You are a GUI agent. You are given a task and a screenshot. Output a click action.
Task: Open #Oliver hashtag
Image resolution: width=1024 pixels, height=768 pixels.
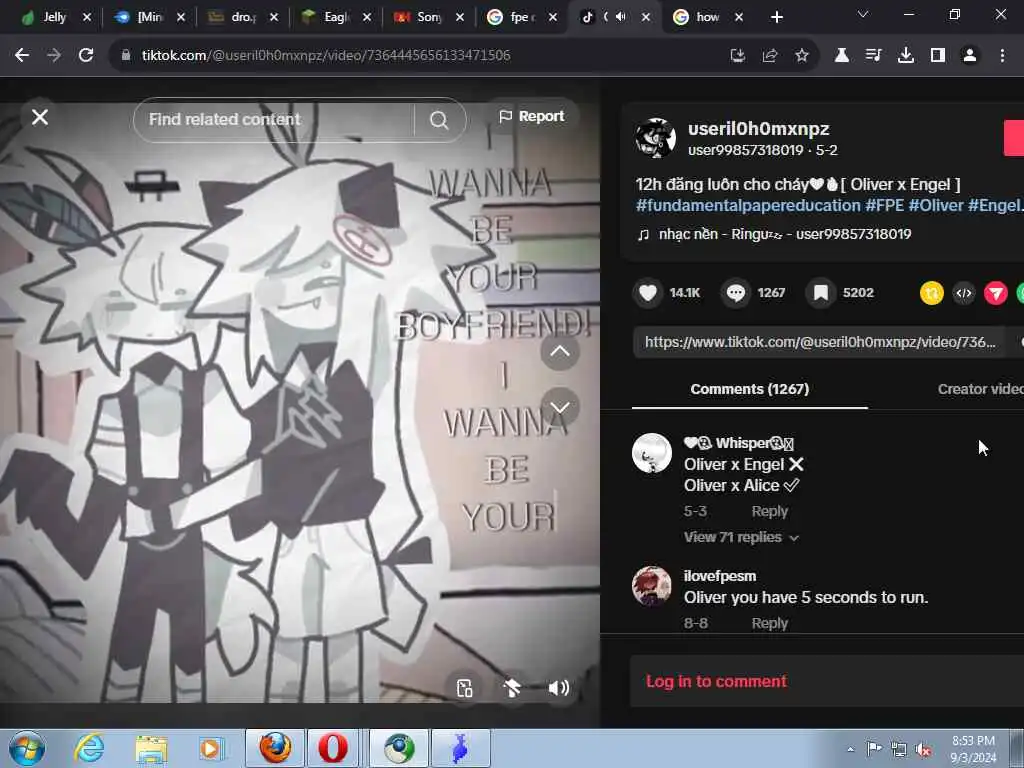point(936,206)
